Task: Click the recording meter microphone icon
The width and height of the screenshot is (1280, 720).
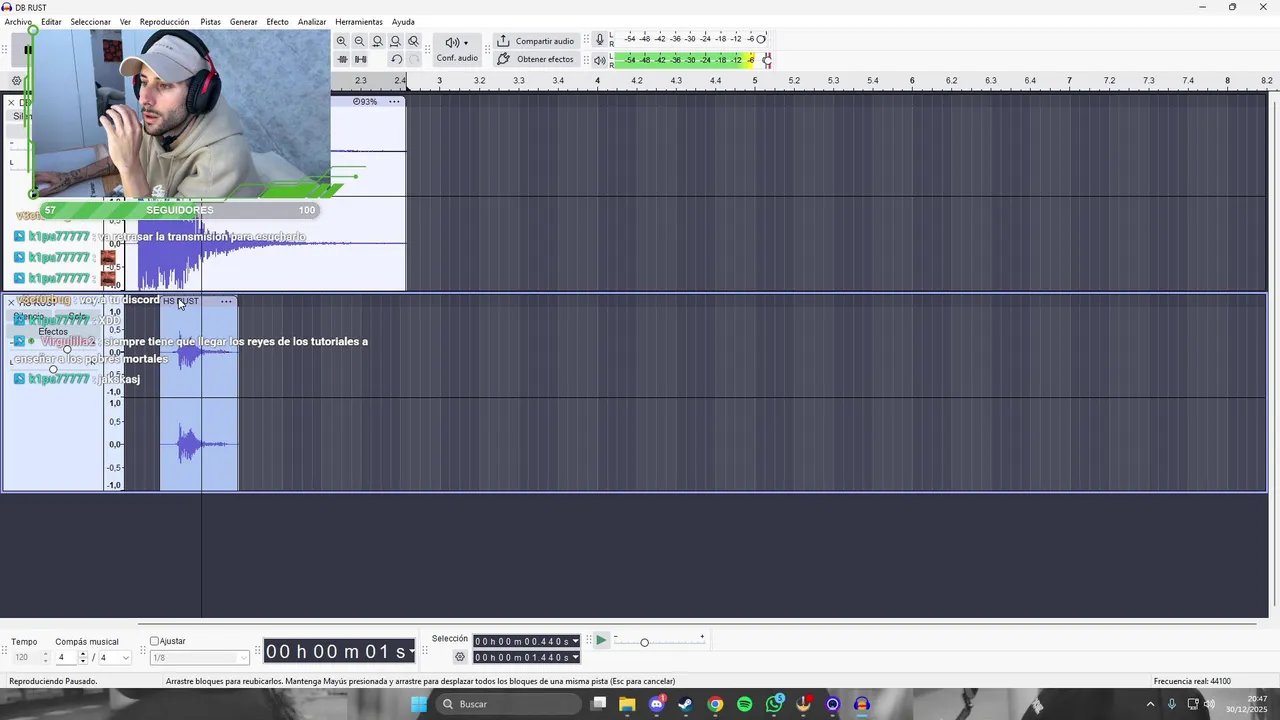Action: tap(600, 39)
